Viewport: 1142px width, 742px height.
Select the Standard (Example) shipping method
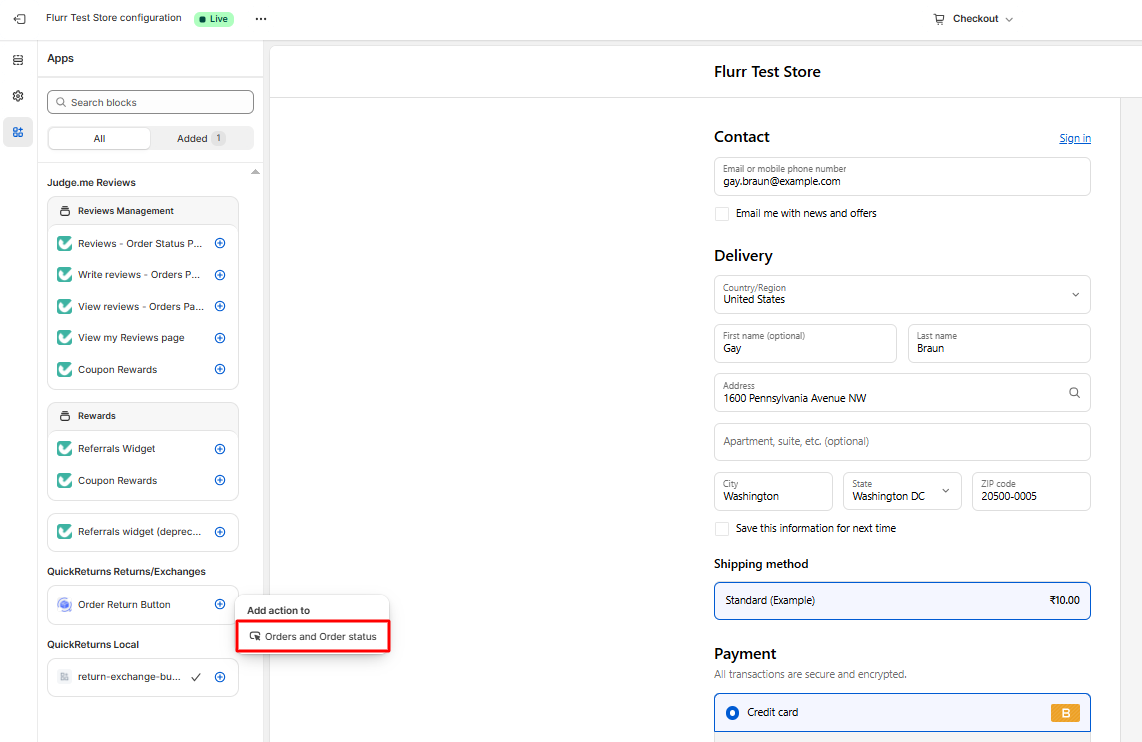[902, 601]
